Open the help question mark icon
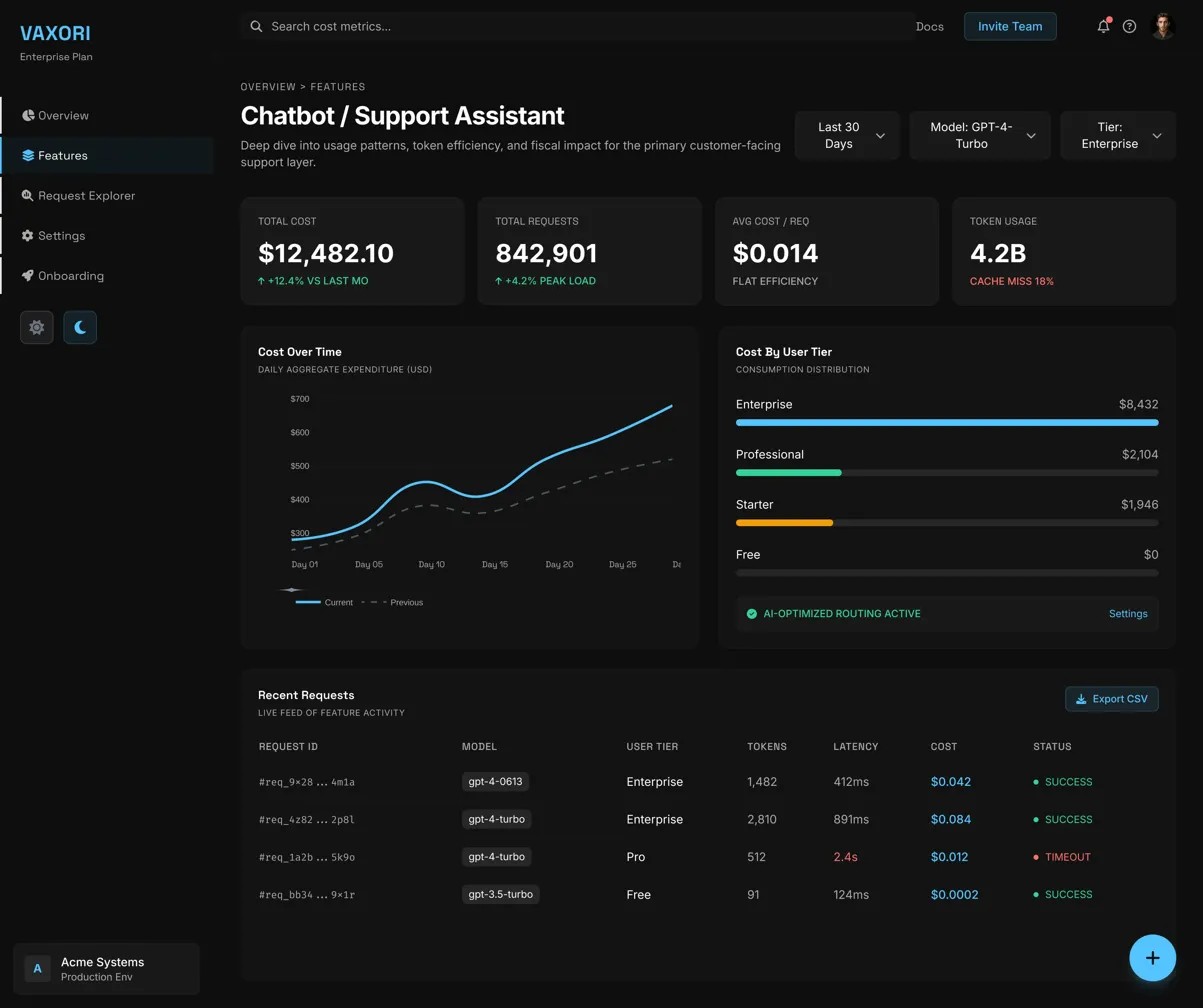The height and width of the screenshot is (1008, 1203). (x=1129, y=27)
